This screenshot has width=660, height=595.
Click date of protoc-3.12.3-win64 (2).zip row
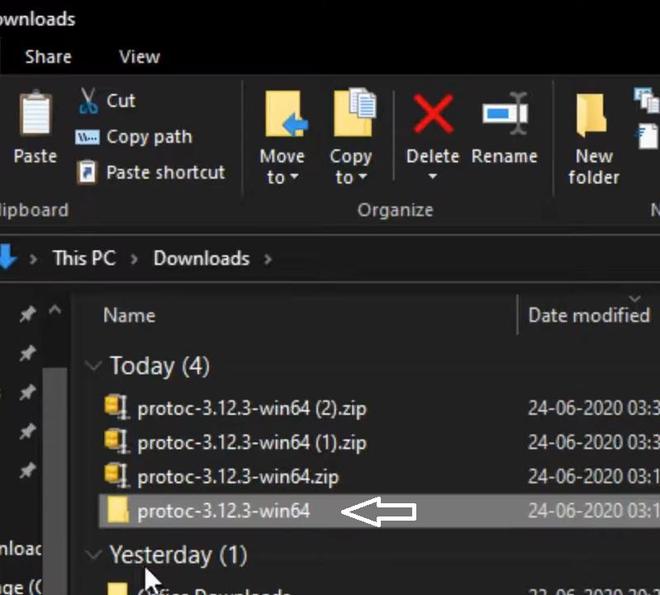click(x=593, y=408)
